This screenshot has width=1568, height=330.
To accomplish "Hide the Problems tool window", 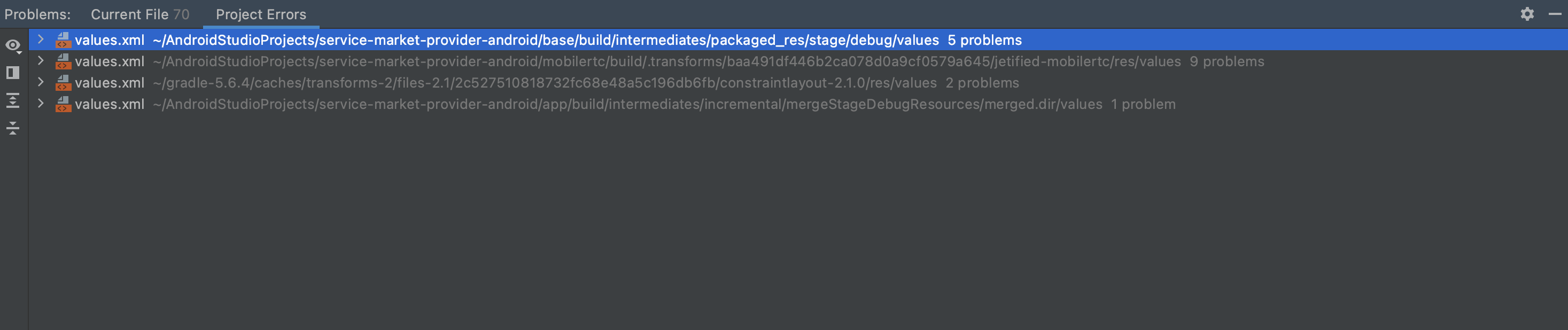I will [1554, 14].
